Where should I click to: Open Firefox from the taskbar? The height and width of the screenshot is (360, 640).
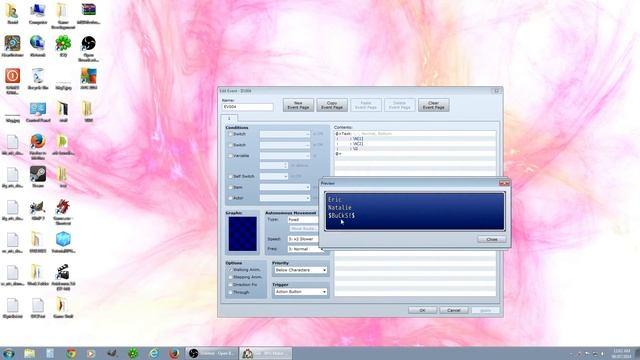click(174, 353)
